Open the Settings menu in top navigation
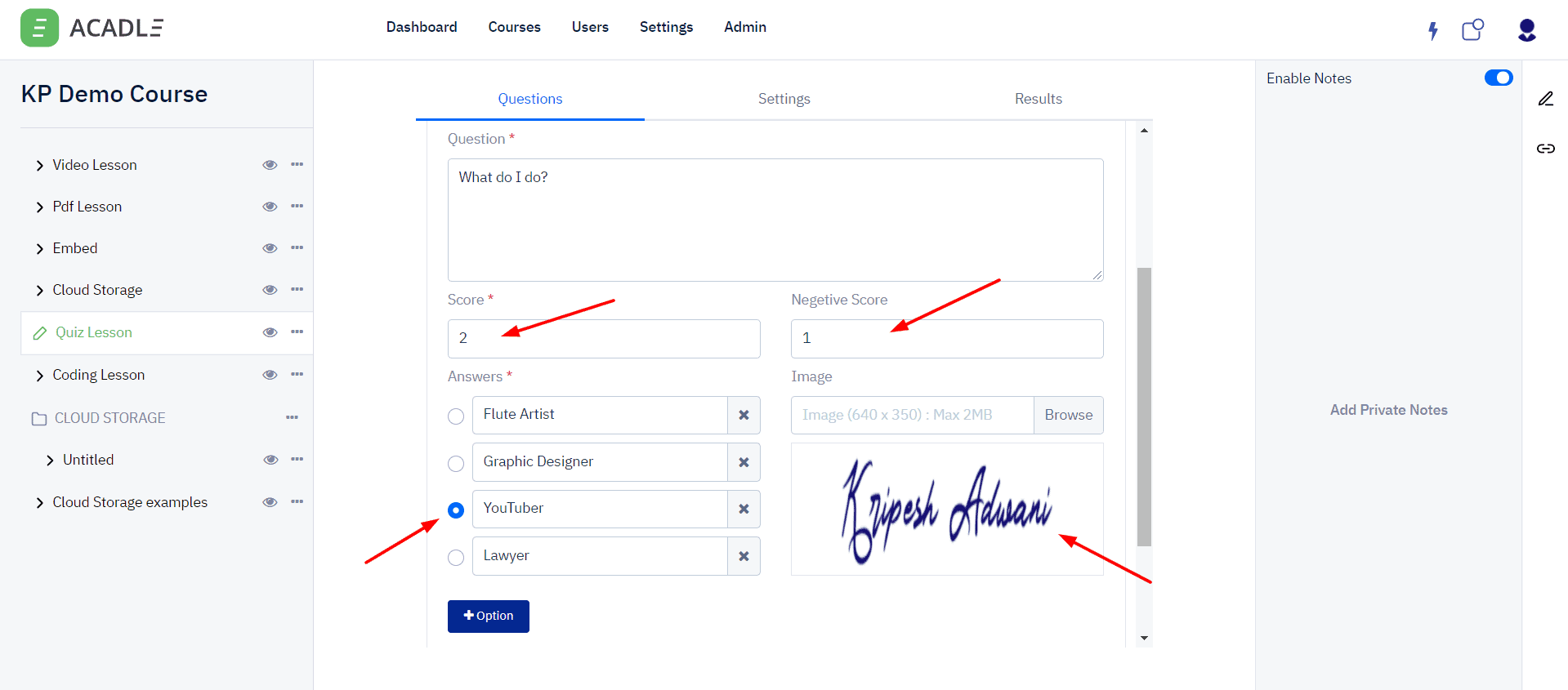The image size is (1568, 690). pos(666,27)
